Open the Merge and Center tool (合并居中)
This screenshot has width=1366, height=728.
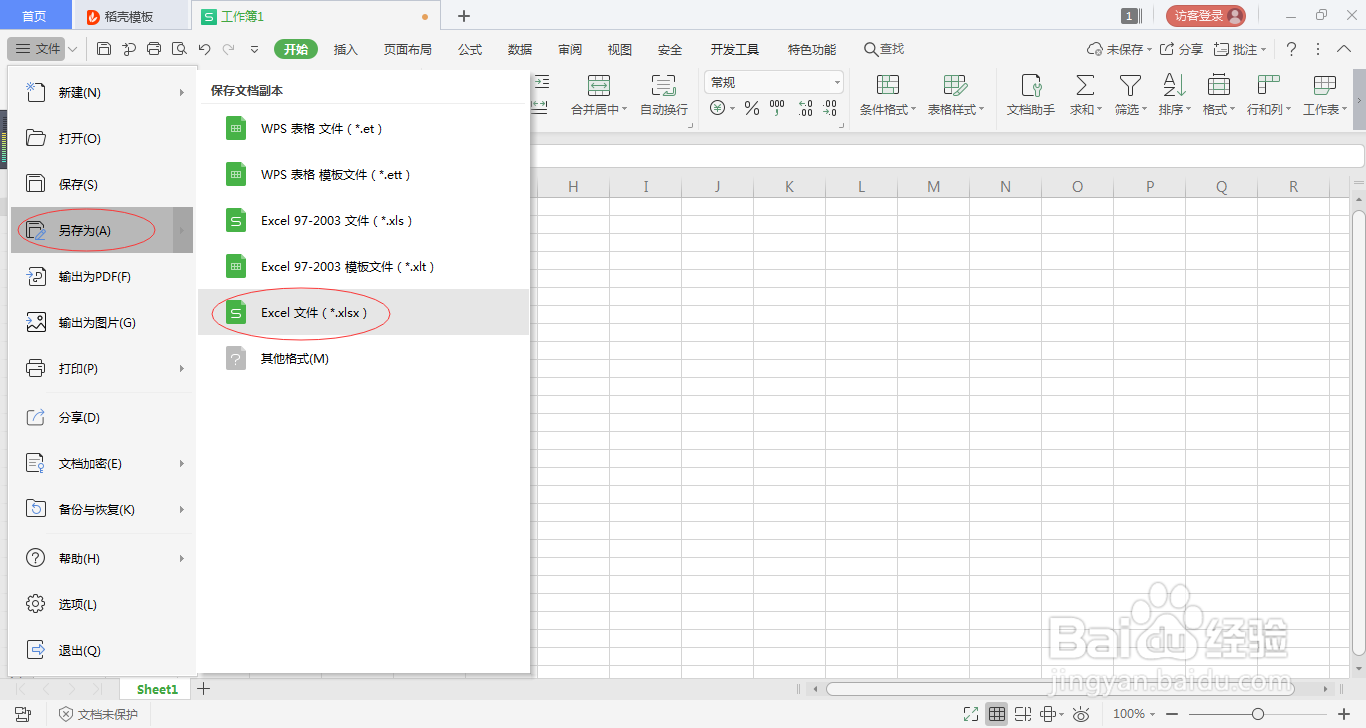point(599,95)
